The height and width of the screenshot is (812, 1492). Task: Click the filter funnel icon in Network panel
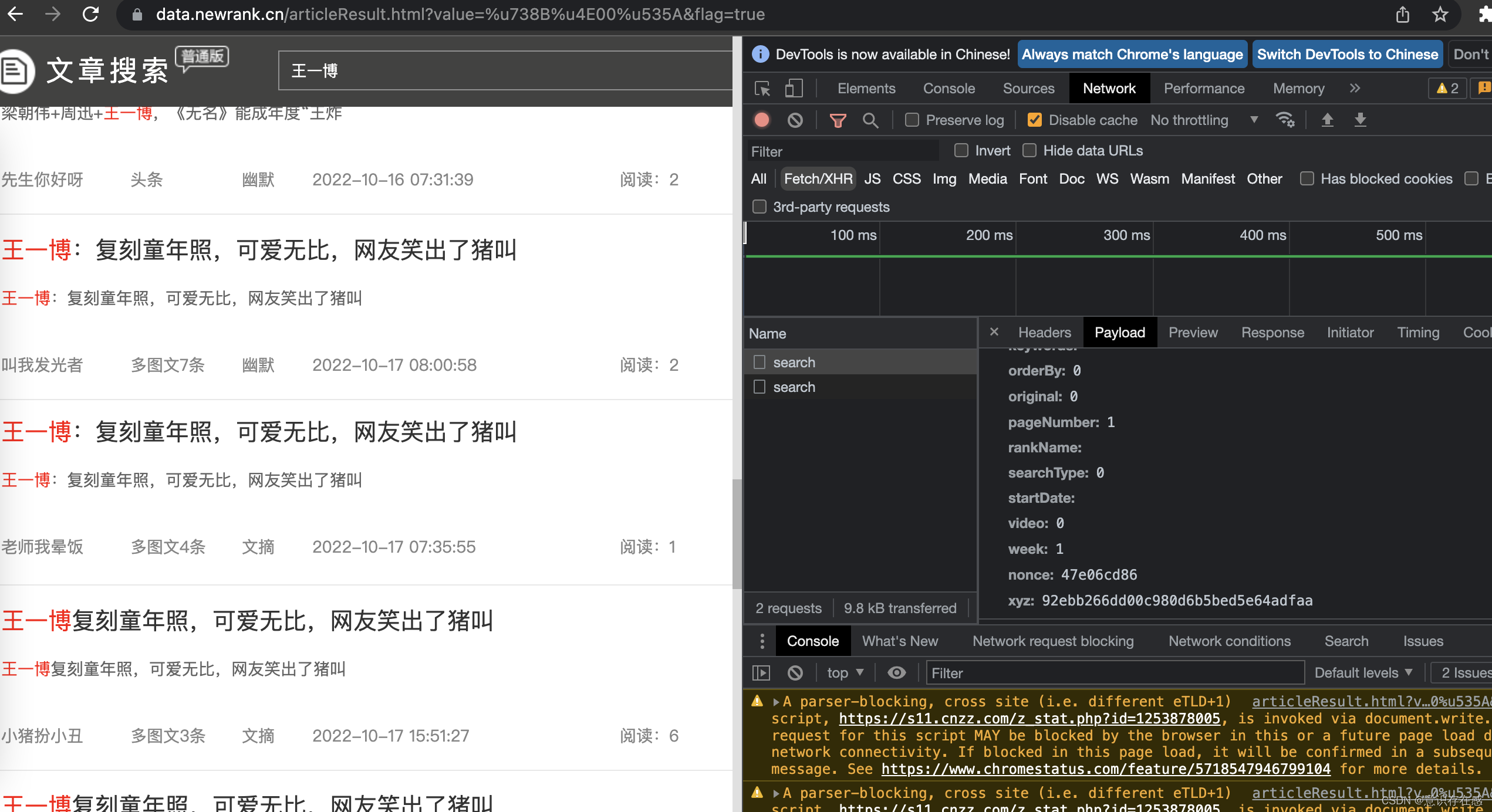(x=838, y=120)
